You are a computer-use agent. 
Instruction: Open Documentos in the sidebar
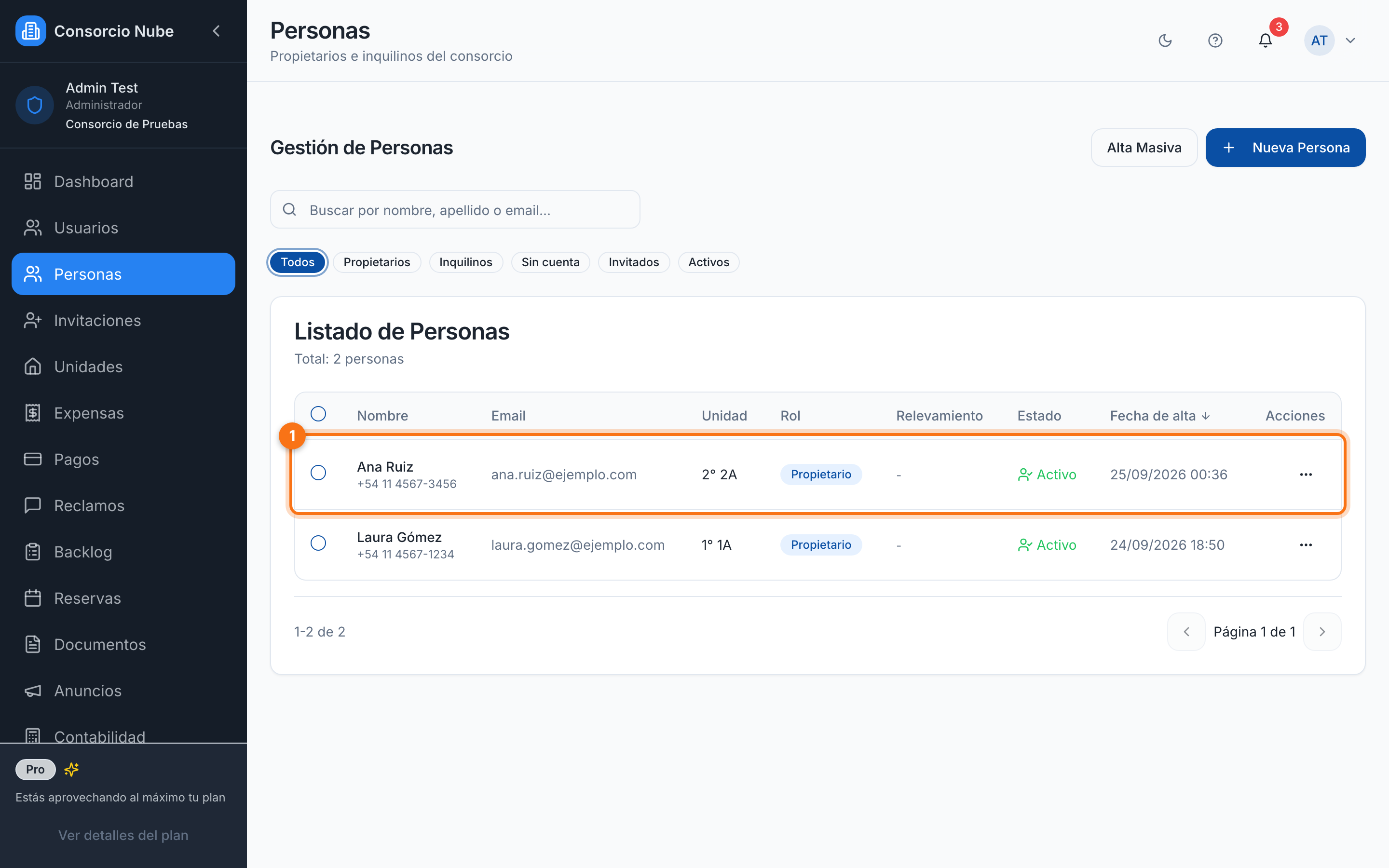tap(123, 645)
